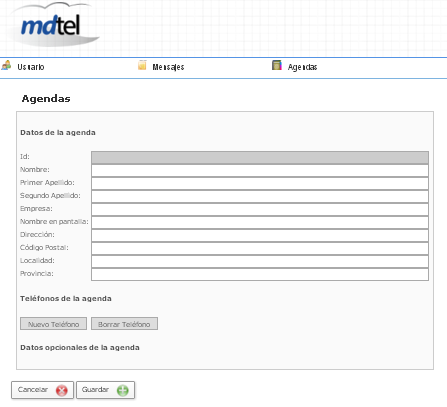Click the Nuevo Teléfono button
This screenshot has width=447, height=407.
tap(53, 324)
